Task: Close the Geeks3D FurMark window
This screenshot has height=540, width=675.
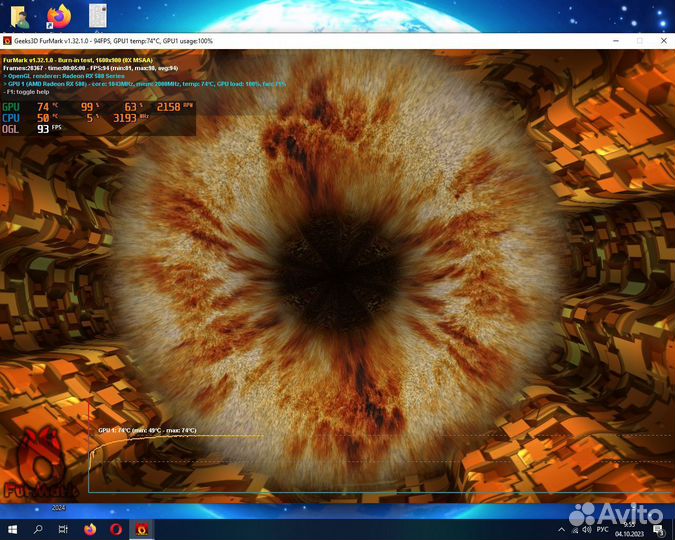Action: [663, 41]
